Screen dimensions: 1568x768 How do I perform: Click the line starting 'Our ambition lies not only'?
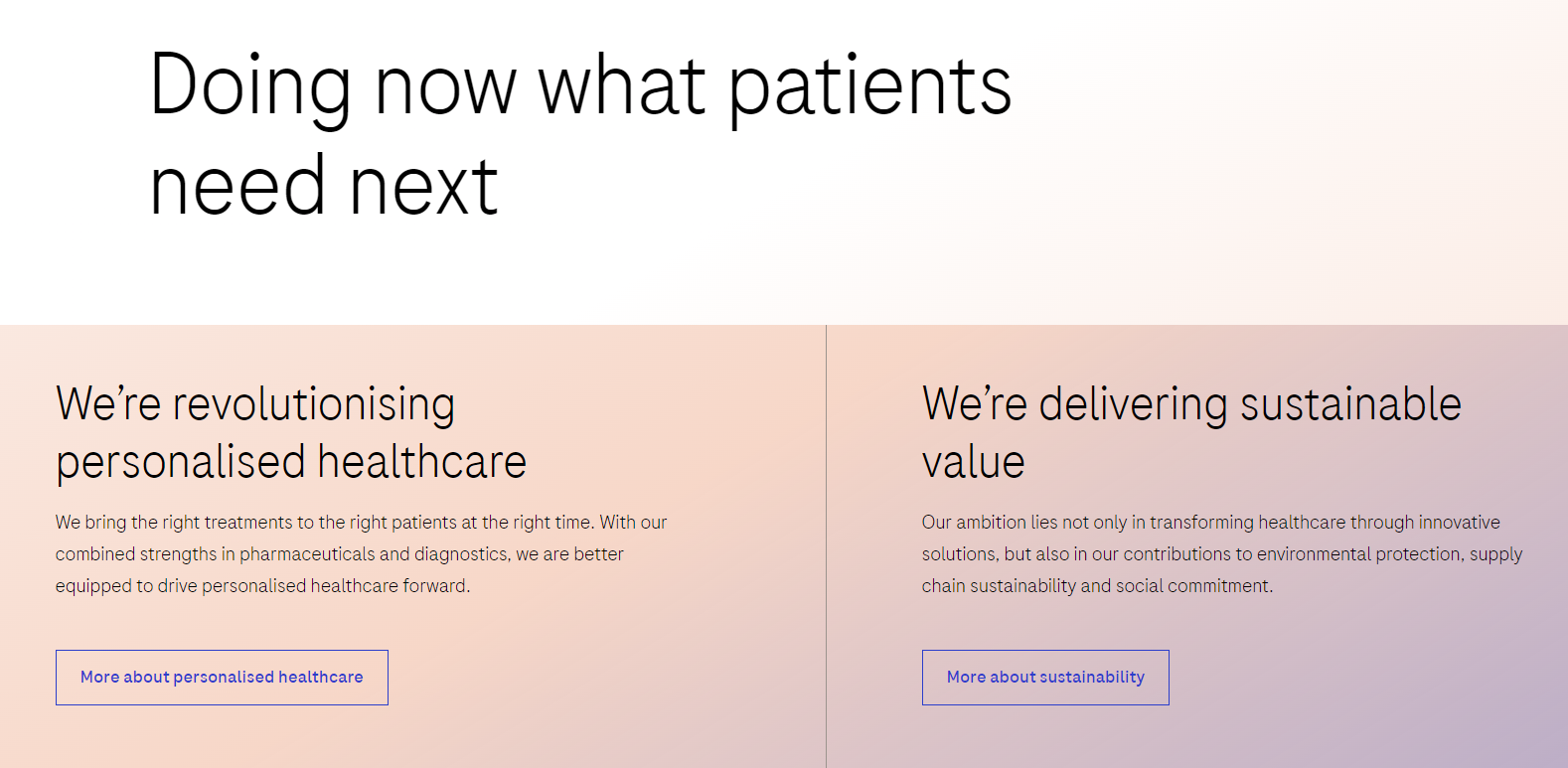(x=1210, y=523)
